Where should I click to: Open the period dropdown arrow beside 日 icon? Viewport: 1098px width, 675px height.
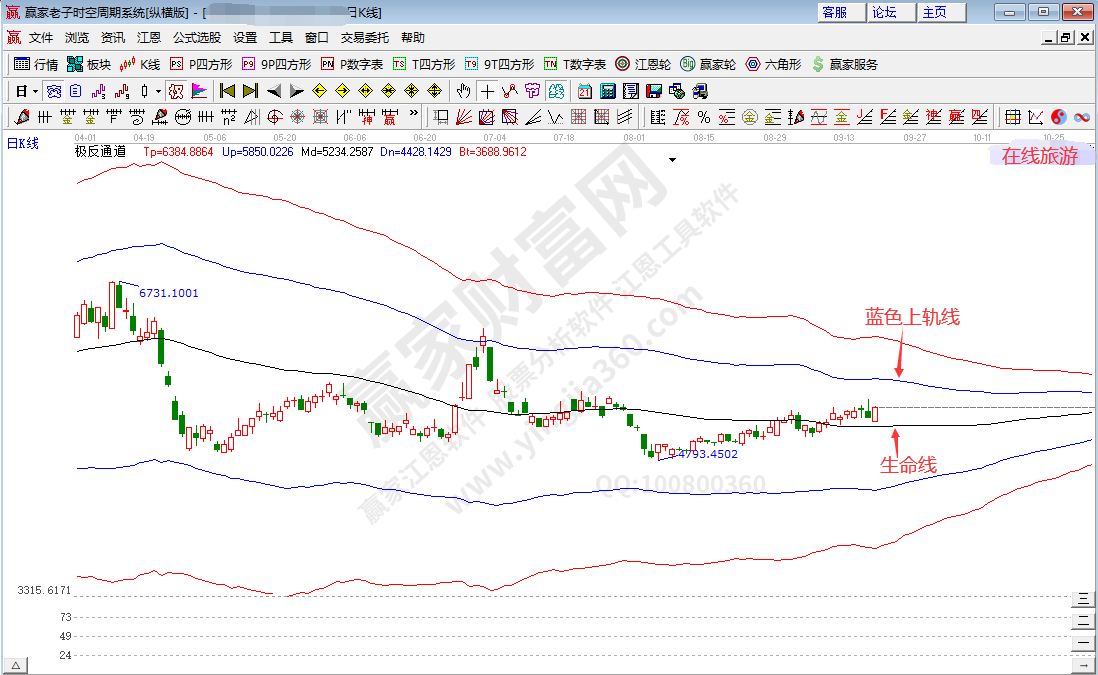[x=34, y=91]
